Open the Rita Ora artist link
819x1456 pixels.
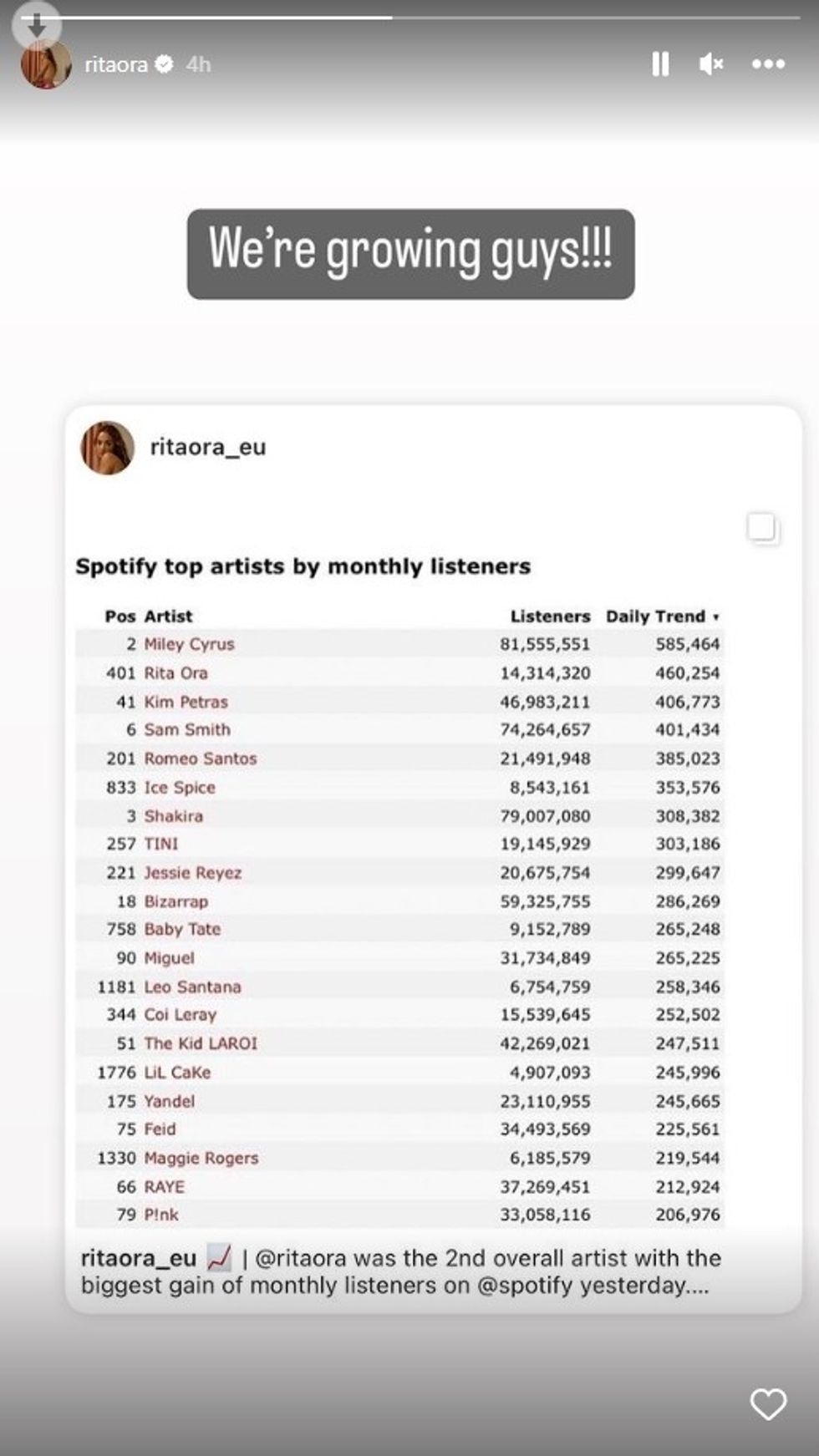[175, 672]
